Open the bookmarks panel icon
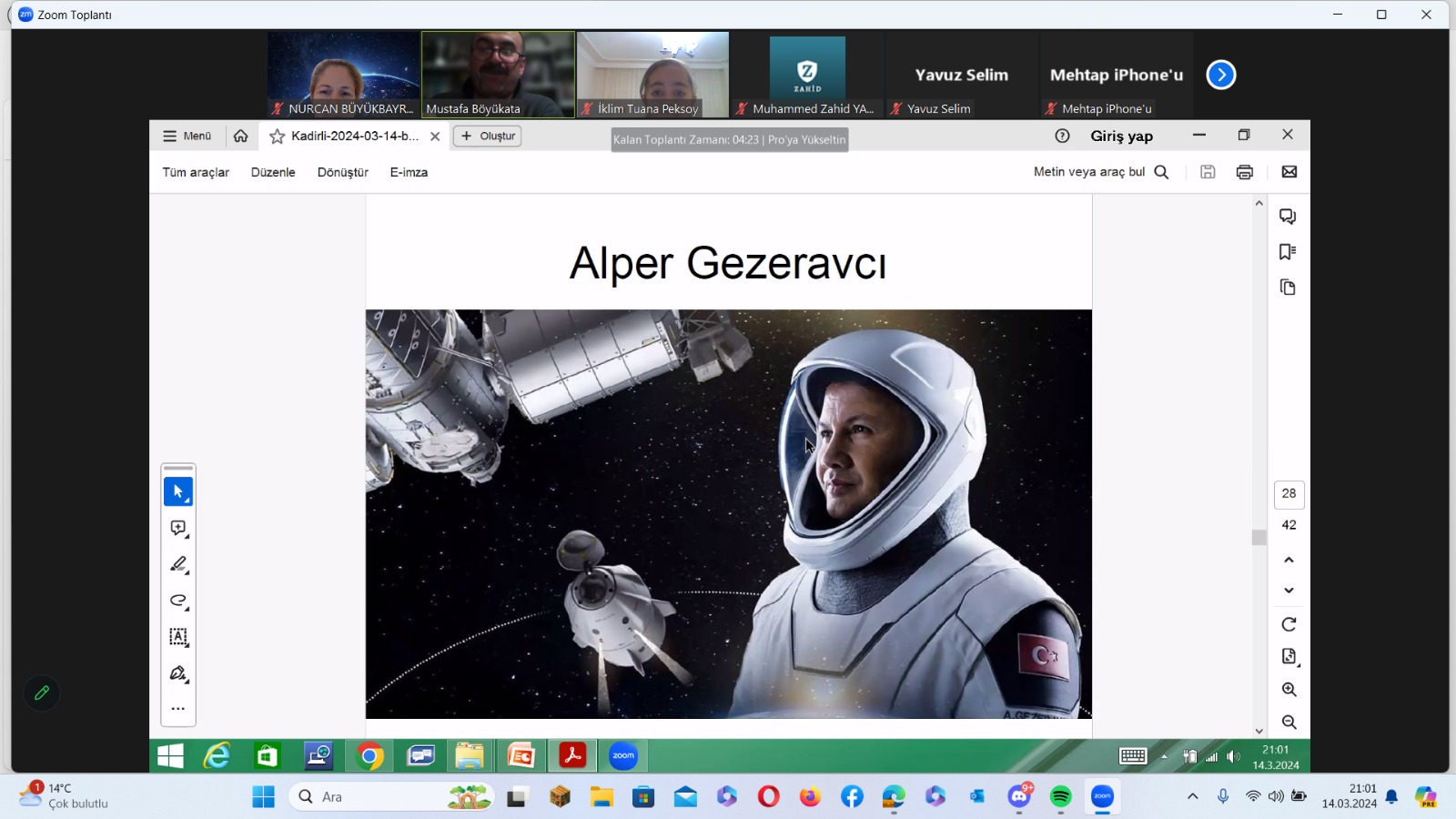1456x819 pixels. click(x=1288, y=252)
